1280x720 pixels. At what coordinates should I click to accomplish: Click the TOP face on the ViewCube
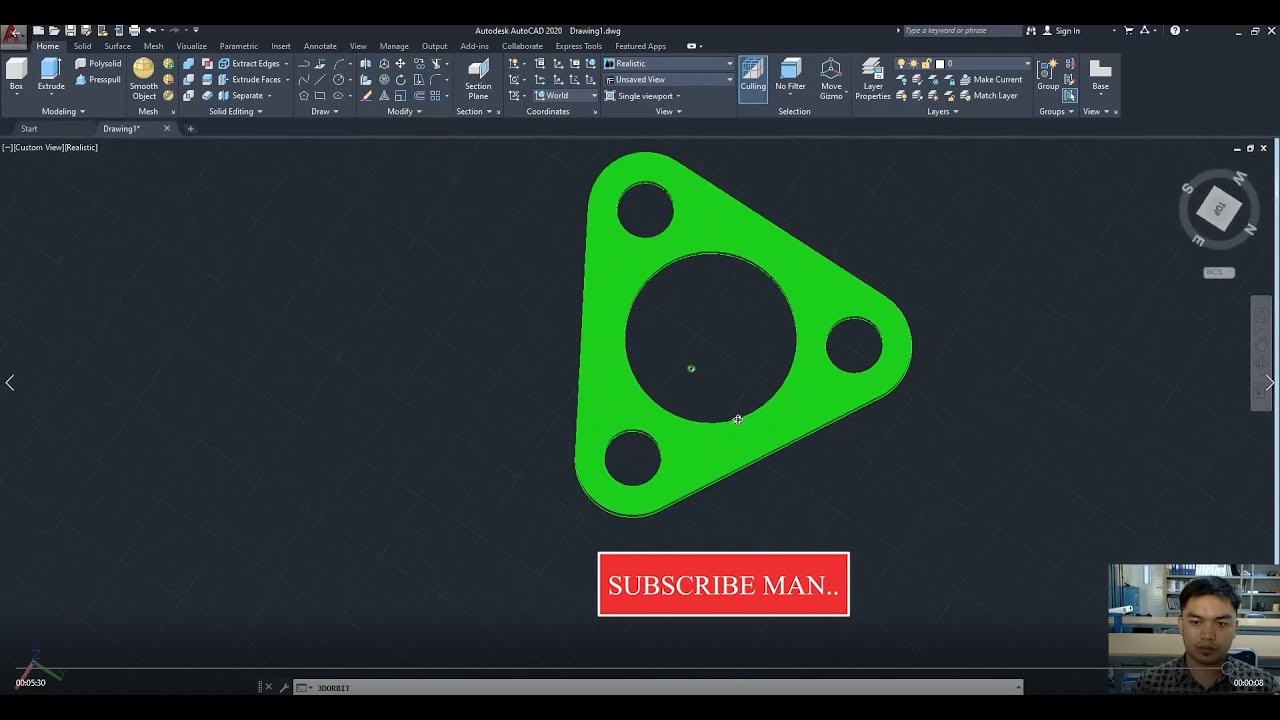(x=1219, y=209)
